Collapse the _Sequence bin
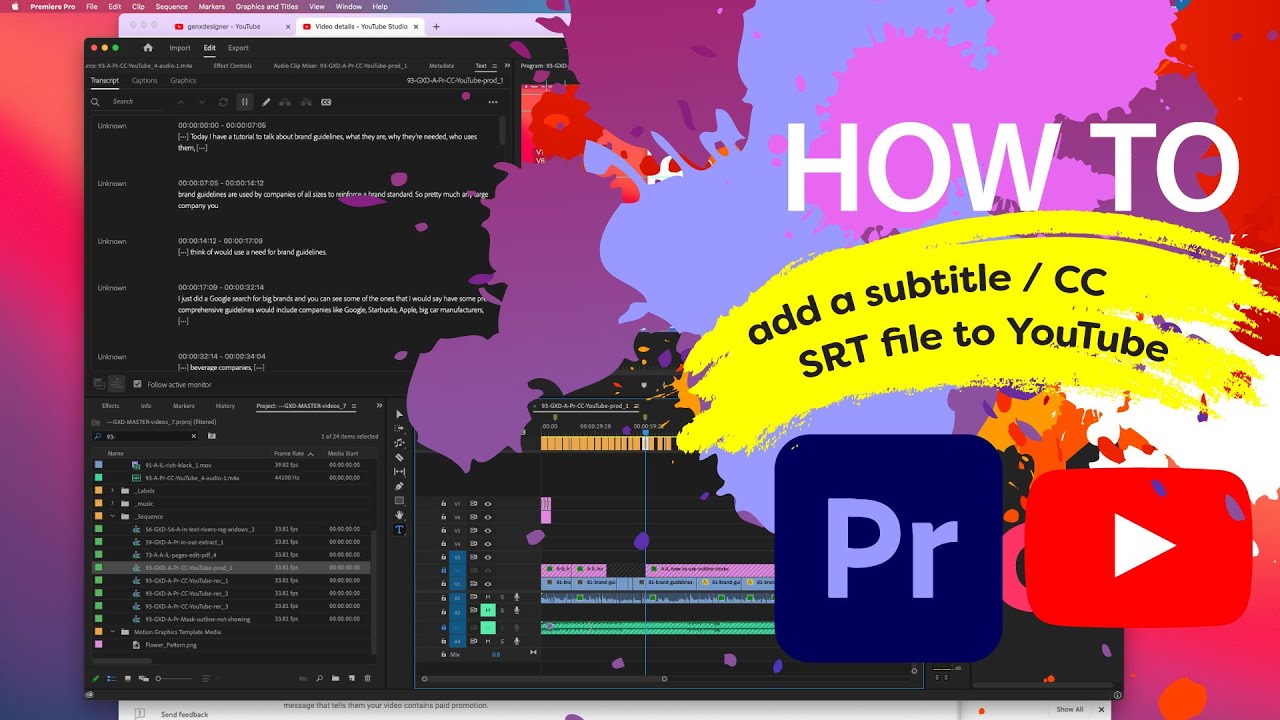Screen dimensions: 1280x720 click(112, 516)
